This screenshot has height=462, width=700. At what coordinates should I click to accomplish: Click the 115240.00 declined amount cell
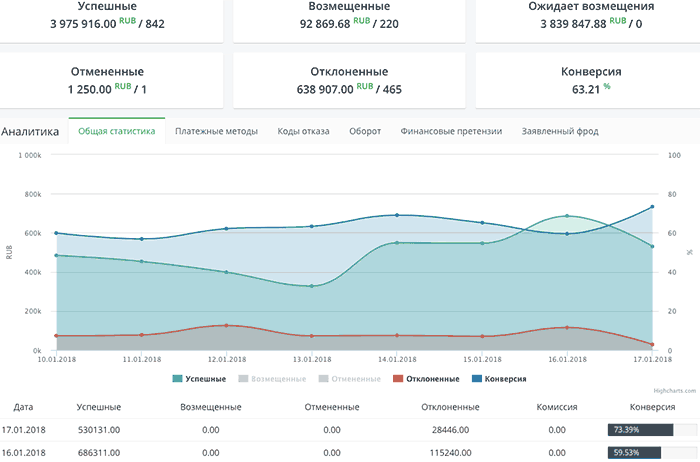(450, 453)
